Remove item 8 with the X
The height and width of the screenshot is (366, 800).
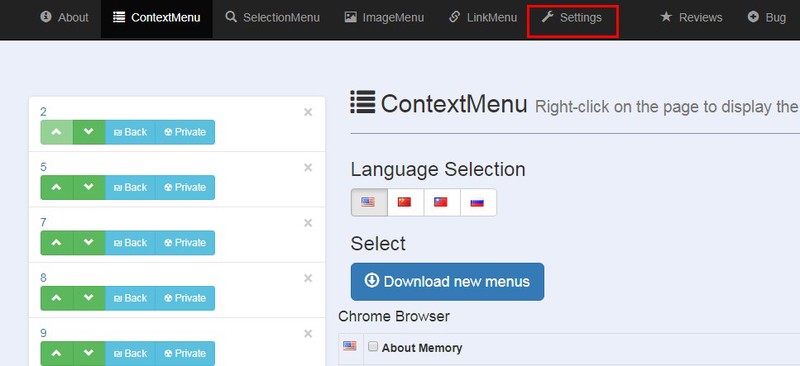coord(308,278)
